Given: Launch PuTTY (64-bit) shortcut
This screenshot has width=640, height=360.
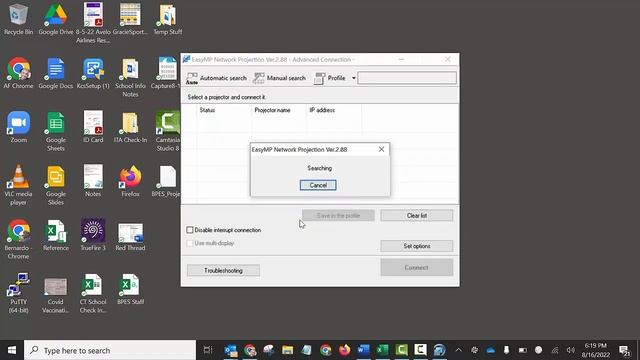Looking at the screenshot, I should click(18, 293).
